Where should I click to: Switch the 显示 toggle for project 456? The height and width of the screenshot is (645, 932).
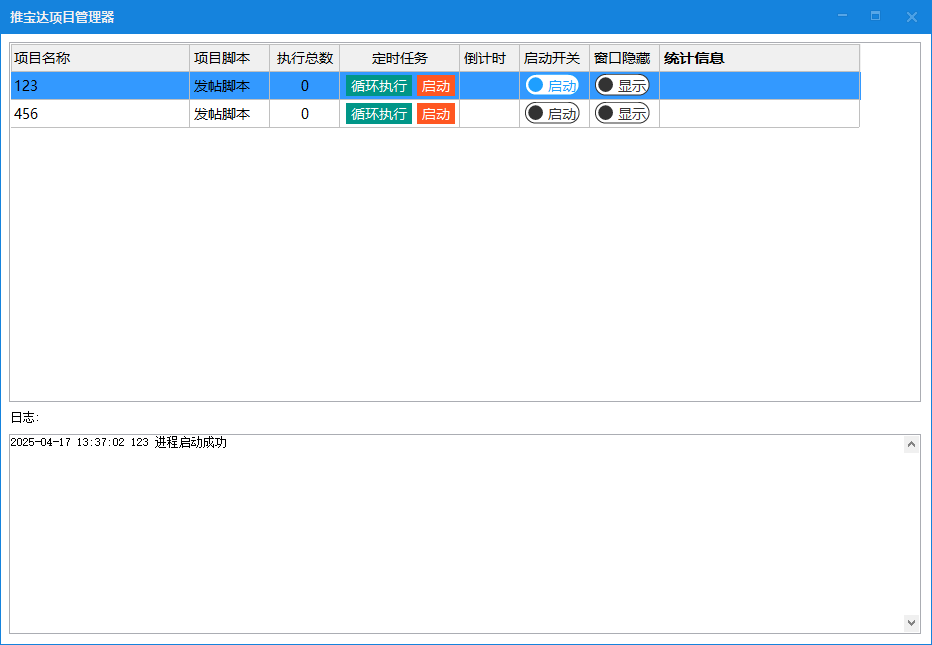pos(622,114)
